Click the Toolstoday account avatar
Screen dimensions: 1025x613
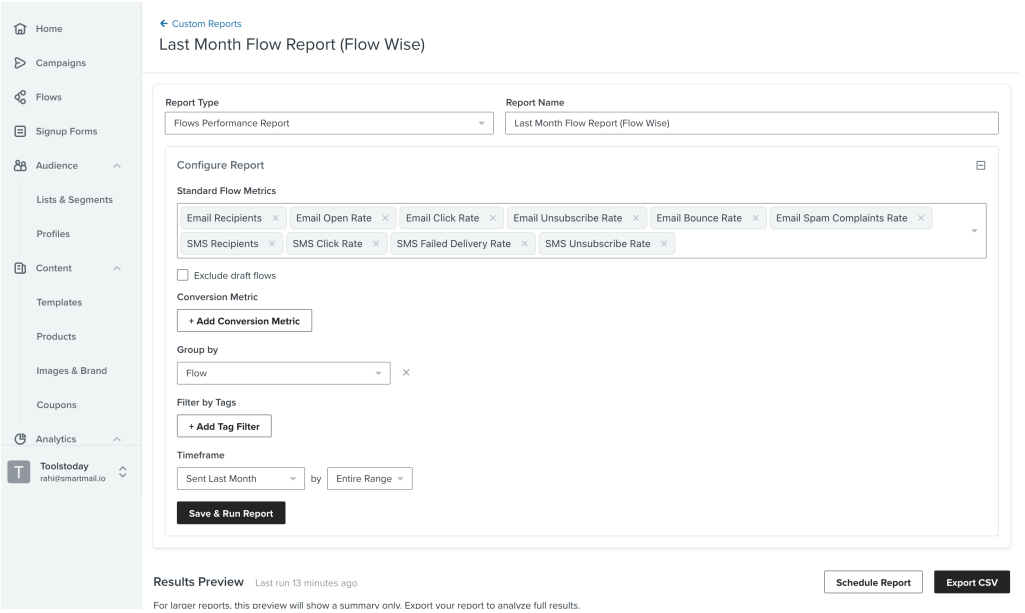19,472
